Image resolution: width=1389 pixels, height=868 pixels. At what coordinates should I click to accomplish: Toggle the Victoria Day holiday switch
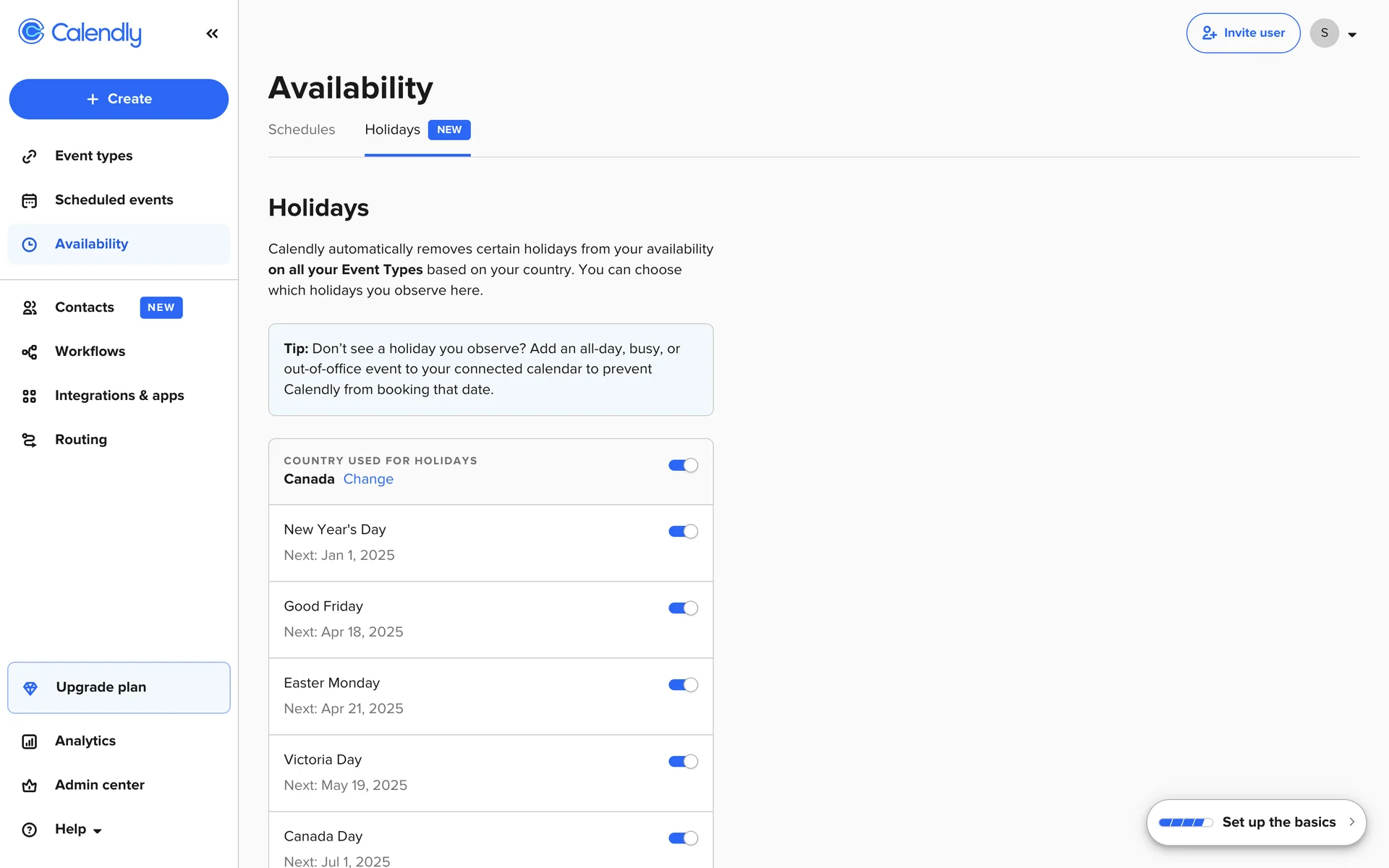[x=682, y=762]
